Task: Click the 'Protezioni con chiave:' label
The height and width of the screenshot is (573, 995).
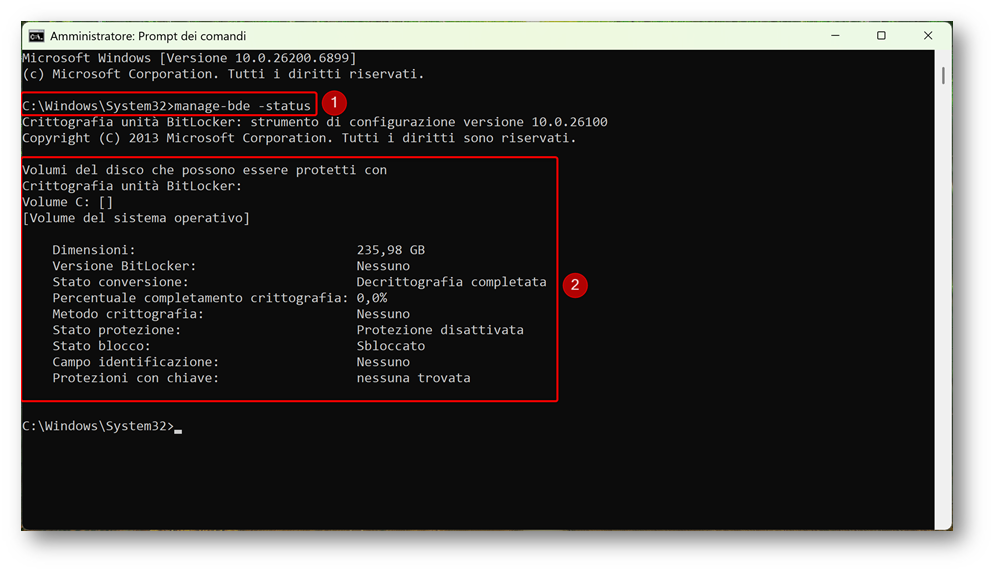Action: [136, 378]
